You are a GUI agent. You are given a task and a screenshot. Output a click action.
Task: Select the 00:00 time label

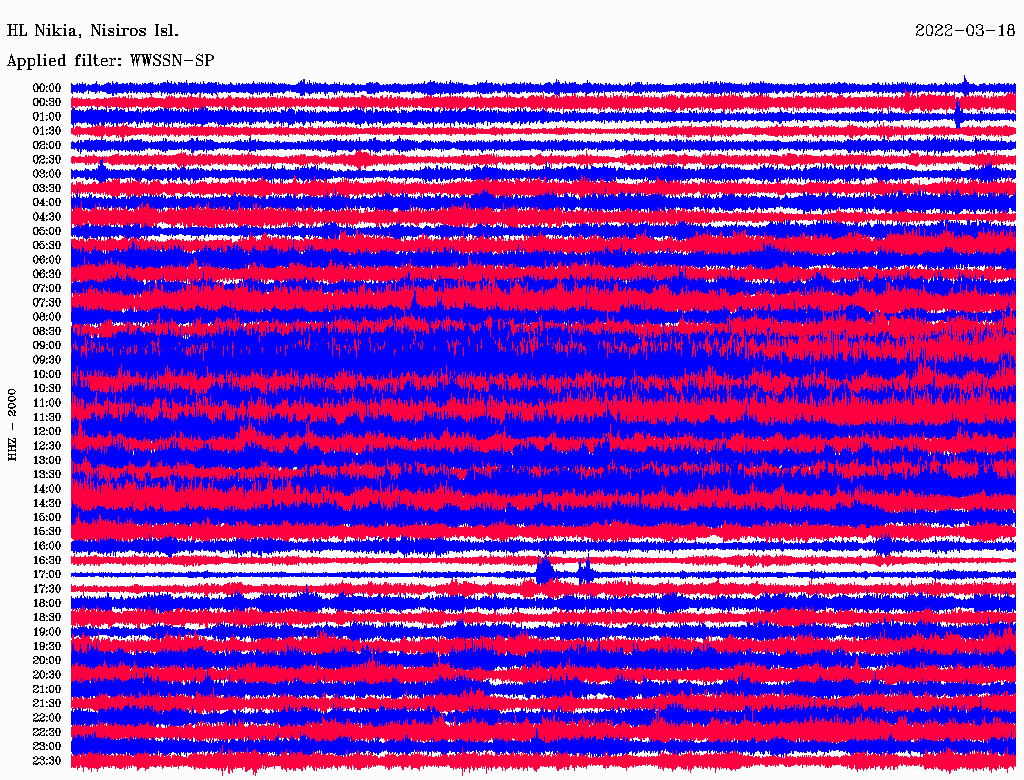coord(46,88)
